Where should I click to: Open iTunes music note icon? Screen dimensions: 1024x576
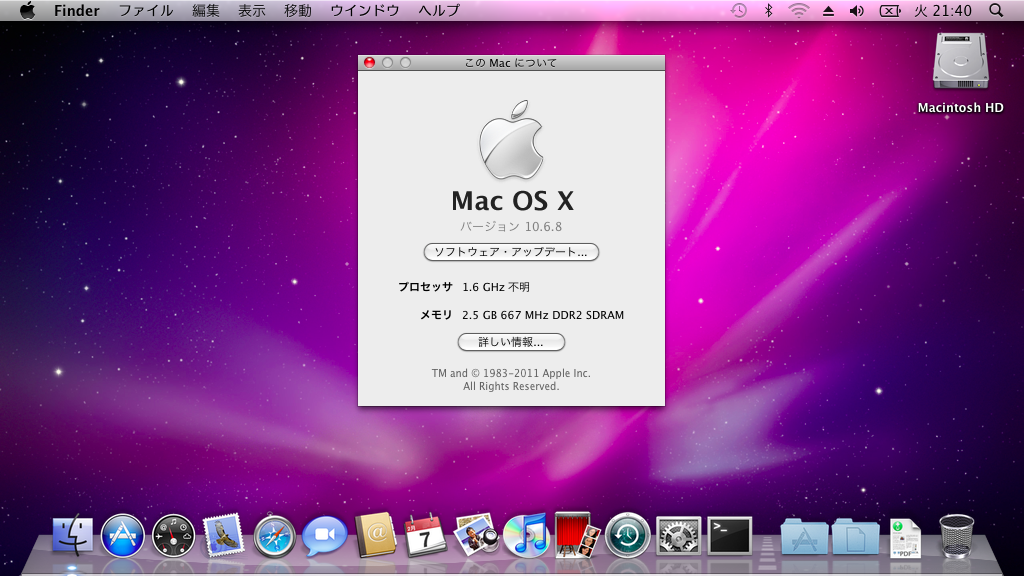tap(526, 536)
